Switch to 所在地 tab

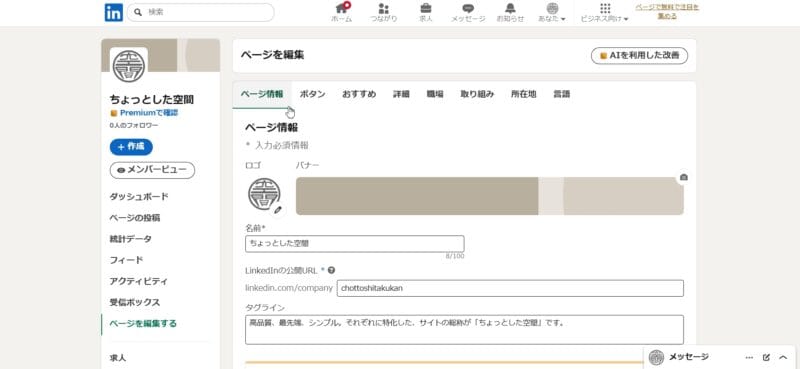tap(523, 94)
